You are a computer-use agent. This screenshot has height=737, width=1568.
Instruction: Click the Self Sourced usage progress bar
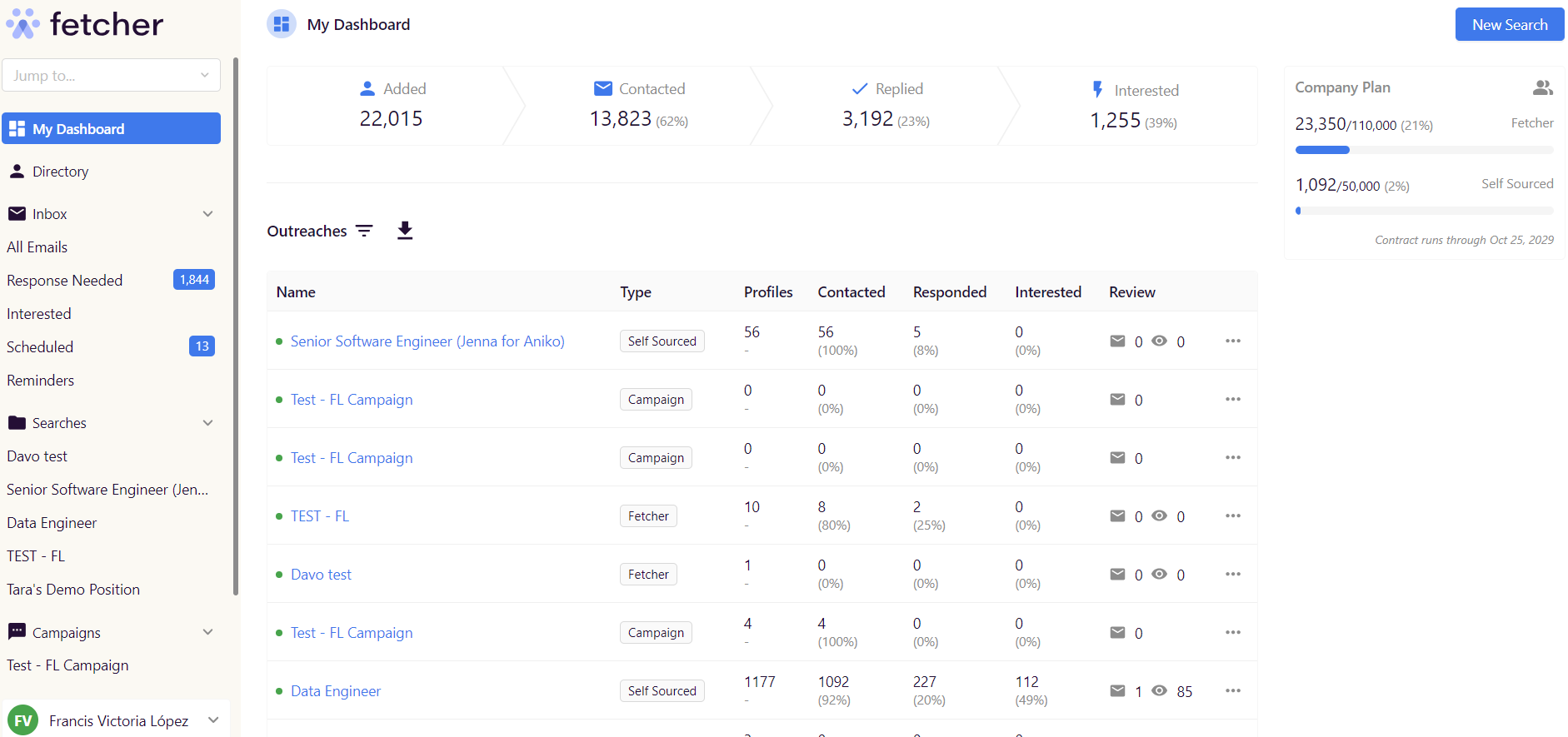point(1424,211)
